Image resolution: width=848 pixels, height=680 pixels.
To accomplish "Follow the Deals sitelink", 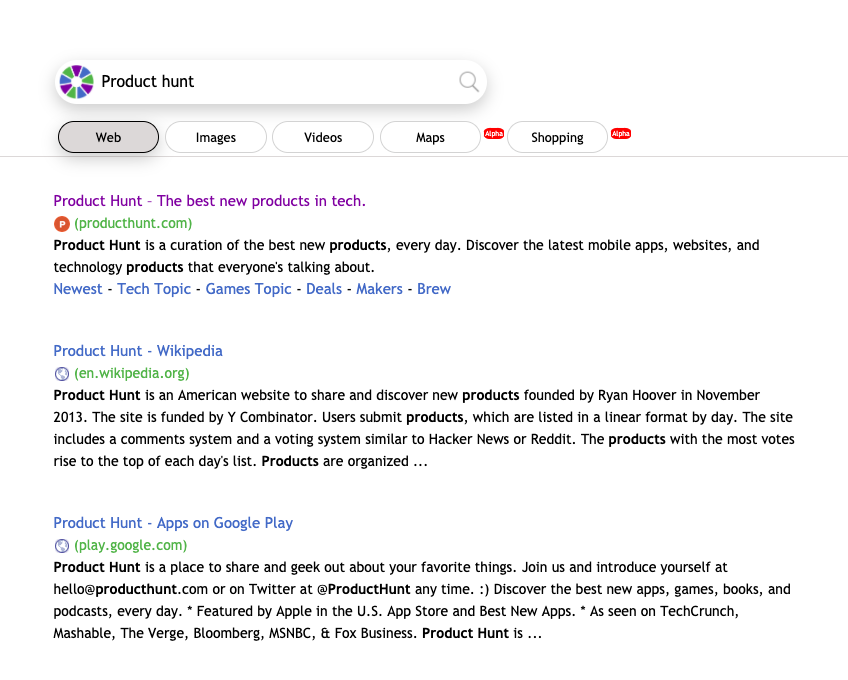I will (324, 289).
